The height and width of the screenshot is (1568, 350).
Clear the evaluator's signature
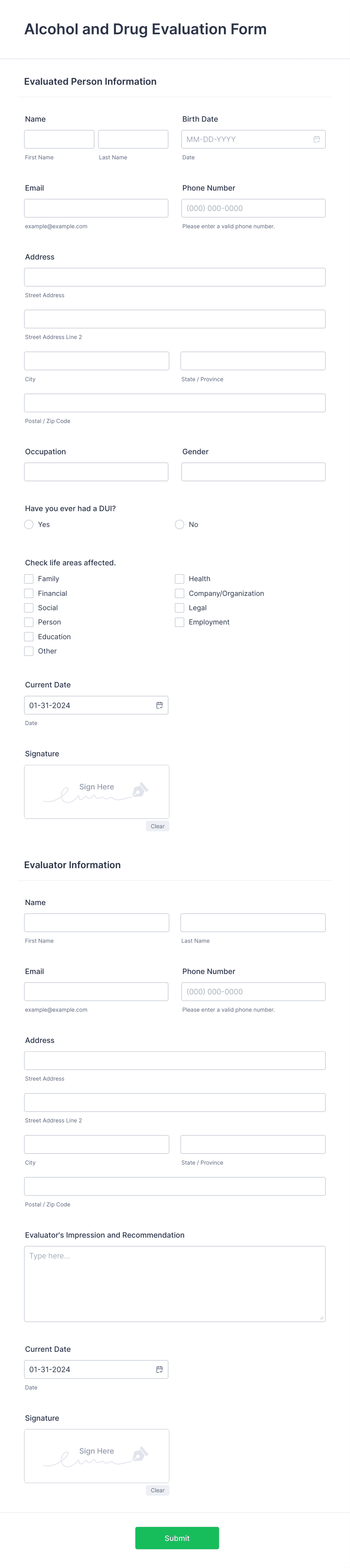click(x=157, y=1490)
